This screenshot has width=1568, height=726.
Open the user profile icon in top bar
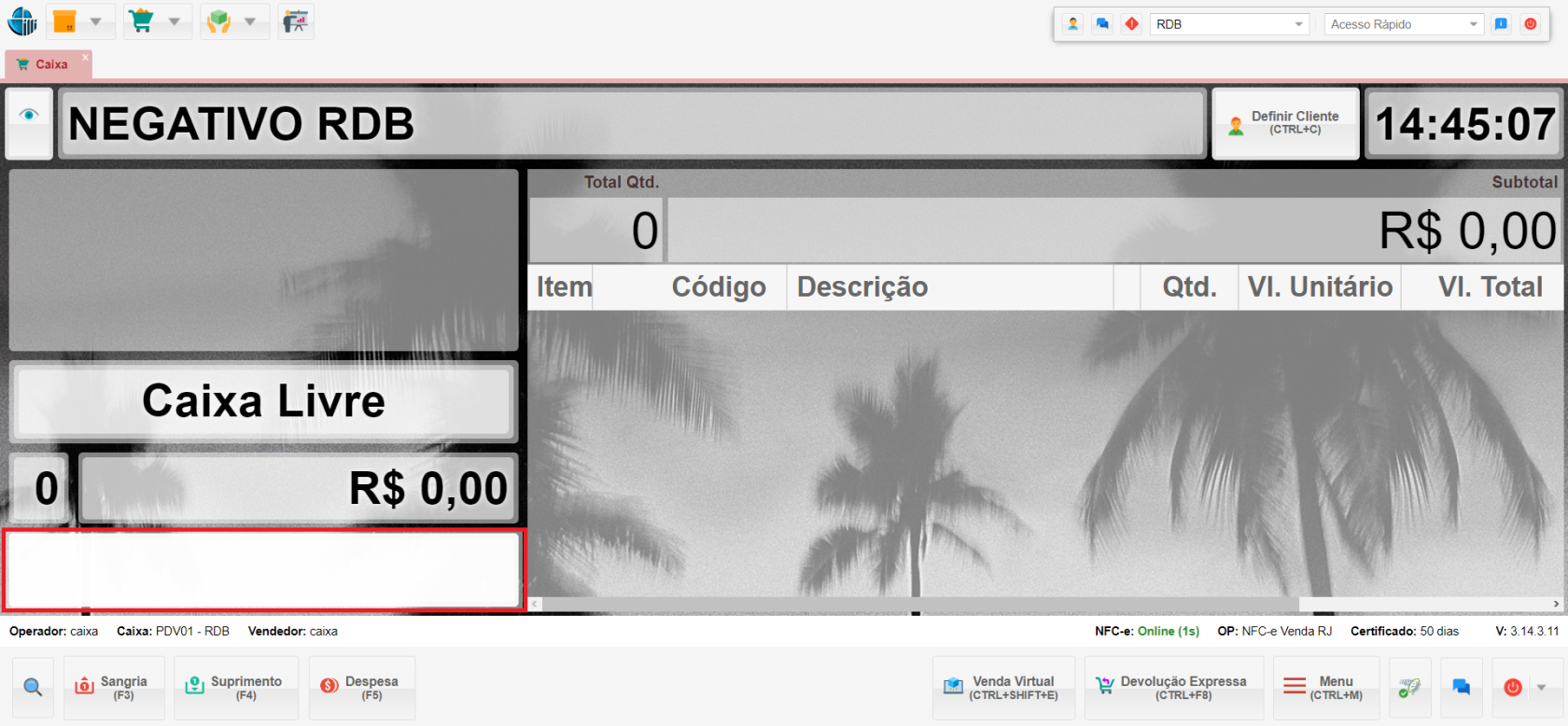coord(1073,24)
